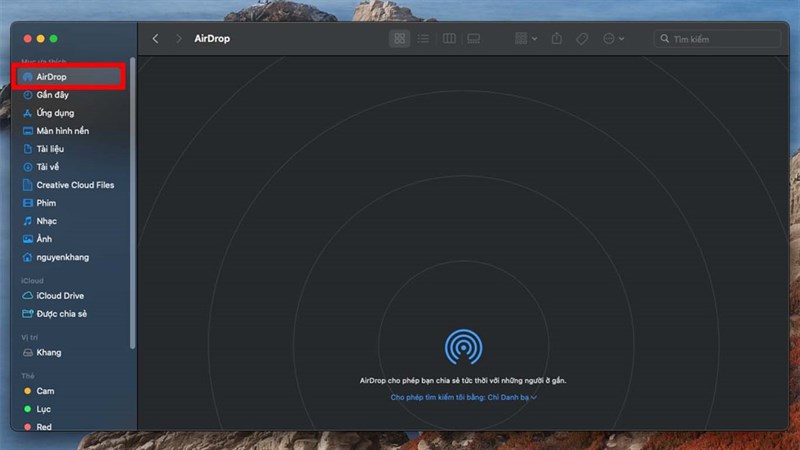Click the Nhạc music note icon
This screenshot has height=450, width=800.
[x=28, y=221]
